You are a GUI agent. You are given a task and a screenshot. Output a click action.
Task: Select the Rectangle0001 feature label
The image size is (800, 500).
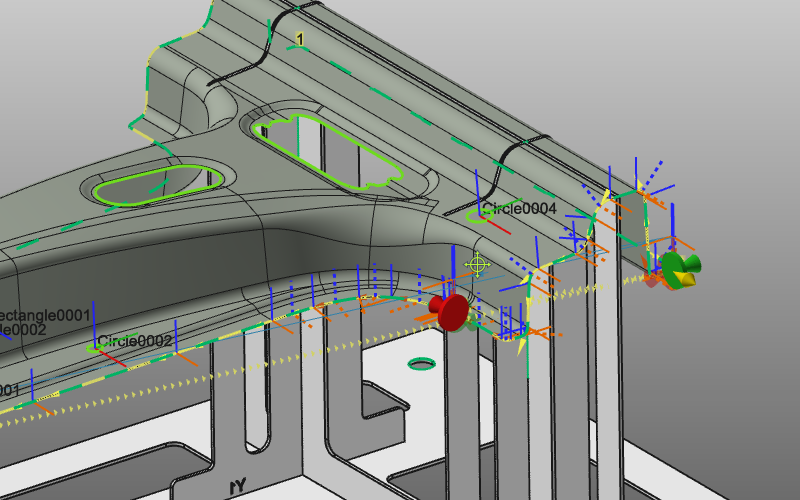coord(45,315)
